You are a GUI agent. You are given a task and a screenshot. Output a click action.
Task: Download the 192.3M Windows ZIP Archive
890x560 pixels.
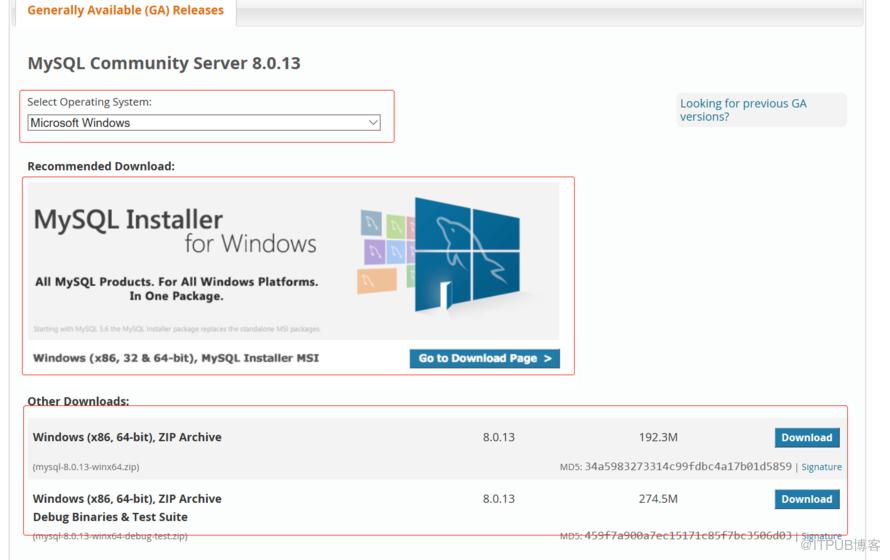807,437
